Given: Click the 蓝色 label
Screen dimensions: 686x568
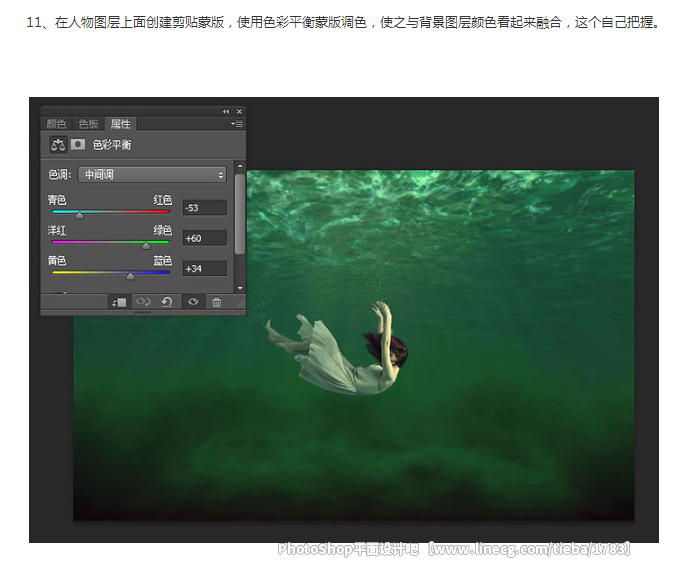Looking at the screenshot, I should tap(162, 261).
